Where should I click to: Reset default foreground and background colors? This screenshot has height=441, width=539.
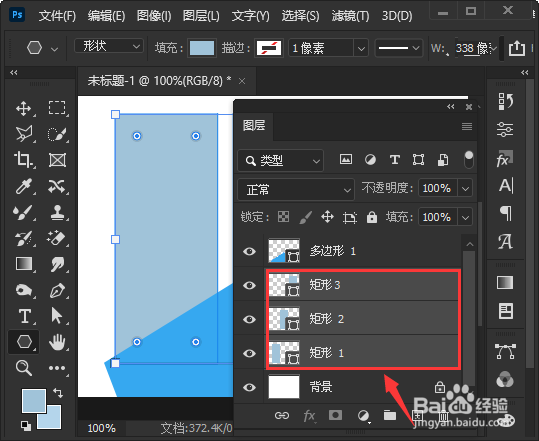(x=26, y=425)
